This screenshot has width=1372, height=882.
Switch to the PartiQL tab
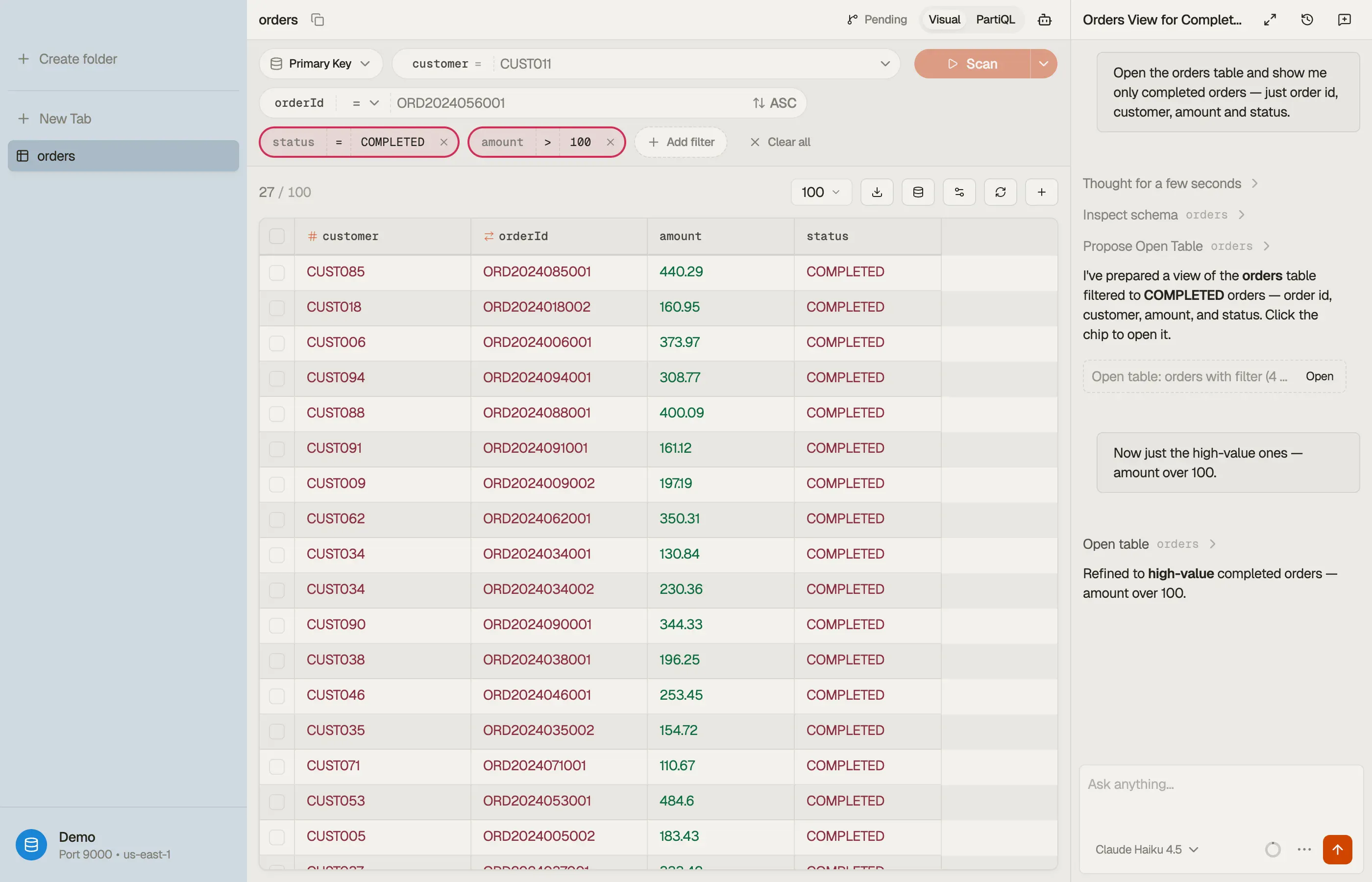point(995,20)
